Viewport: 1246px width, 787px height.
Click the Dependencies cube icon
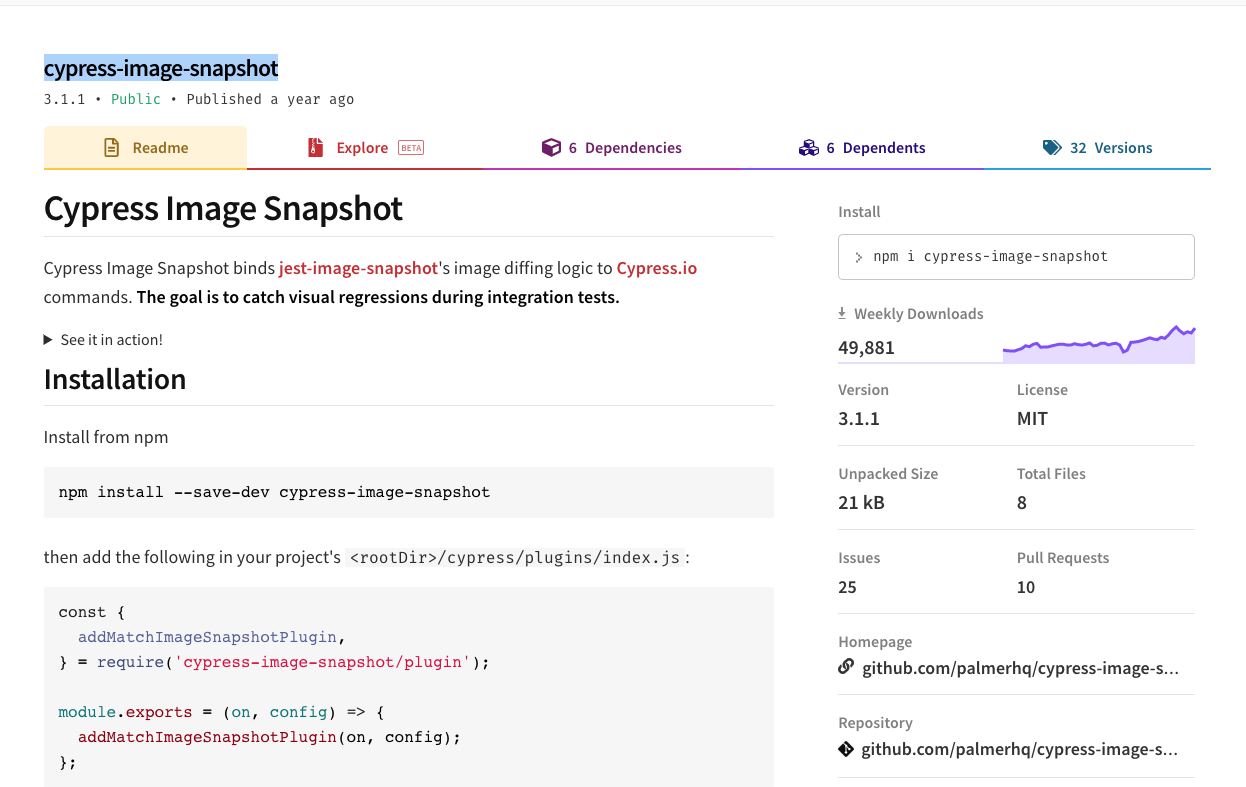[x=551, y=148]
